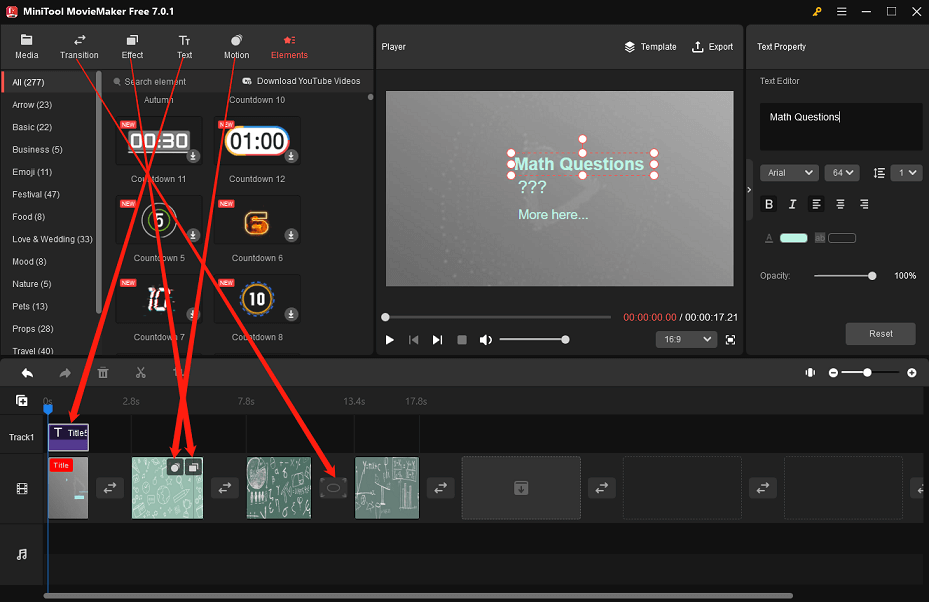This screenshot has width=929, height=602.
Task: Delete selected clip with trash icon
Action: (x=103, y=373)
